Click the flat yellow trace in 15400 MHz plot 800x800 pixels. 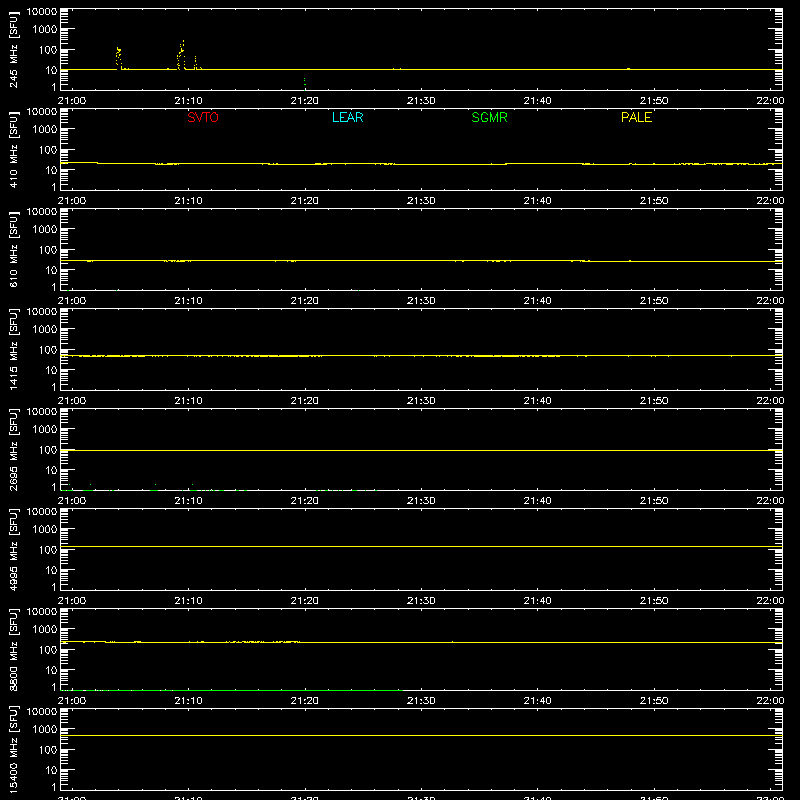pyautogui.click(x=421, y=735)
